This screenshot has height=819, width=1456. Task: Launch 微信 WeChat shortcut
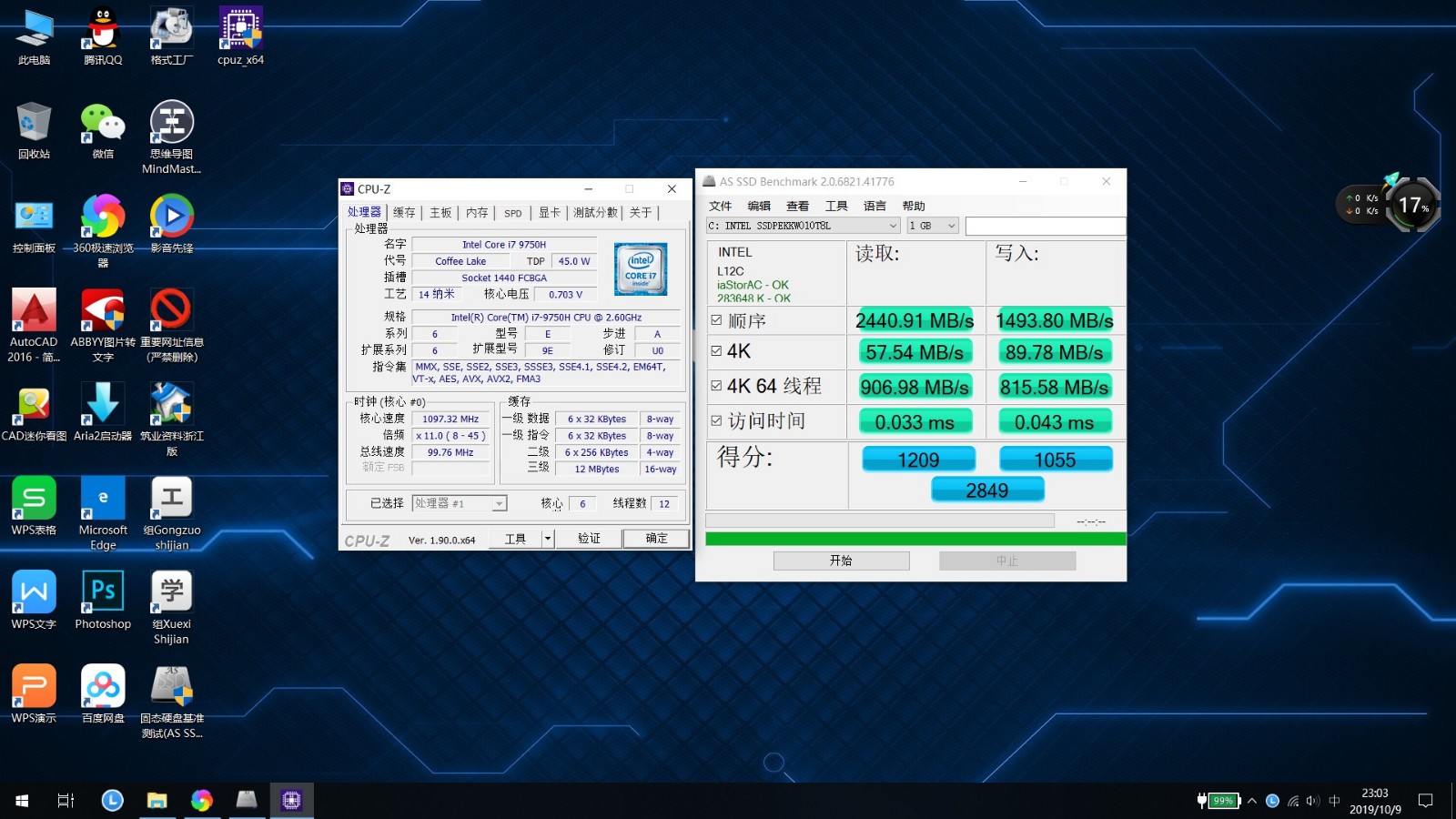pyautogui.click(x=103, y=131)
